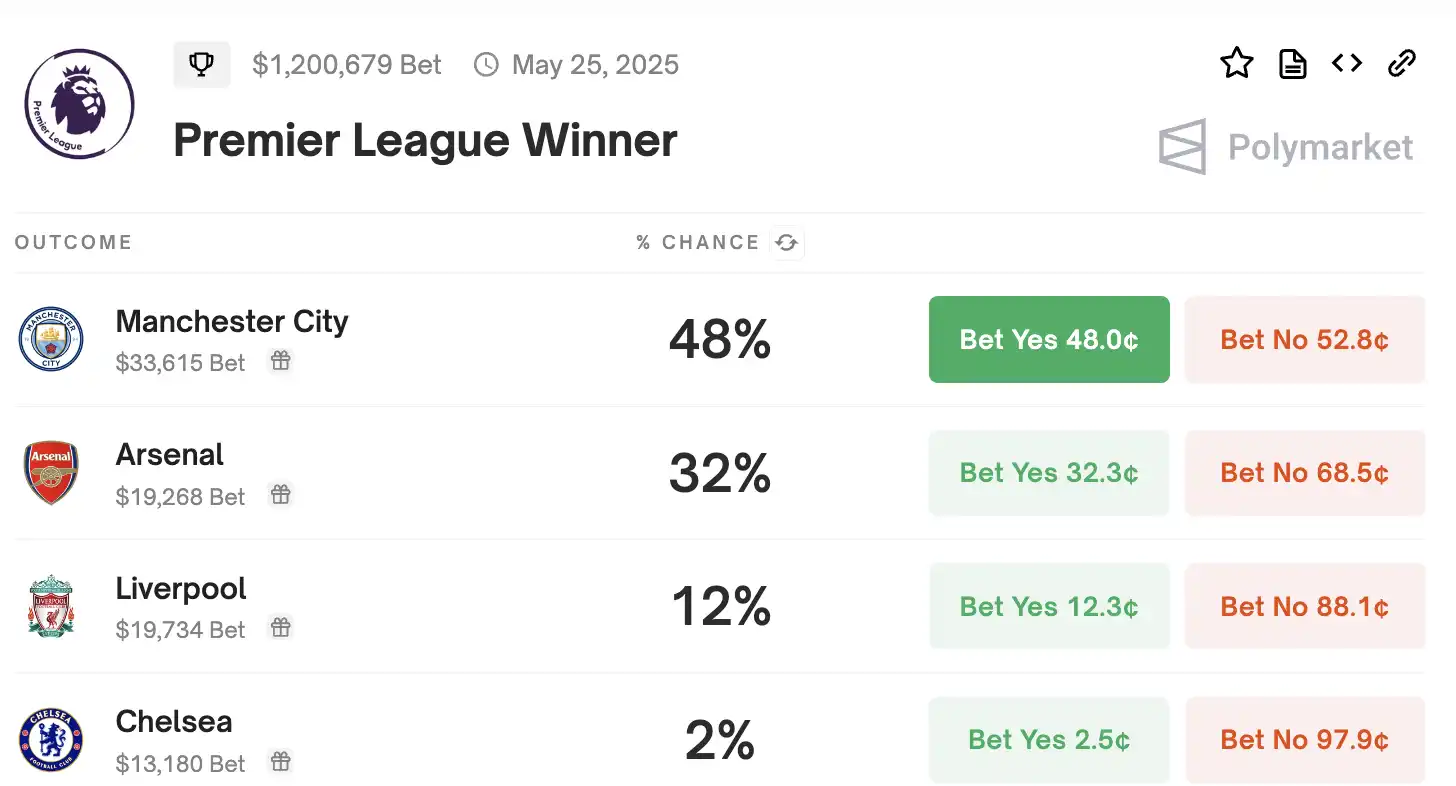
Task: Click the gift icon beside Chelsea
Action: (281, 761)
